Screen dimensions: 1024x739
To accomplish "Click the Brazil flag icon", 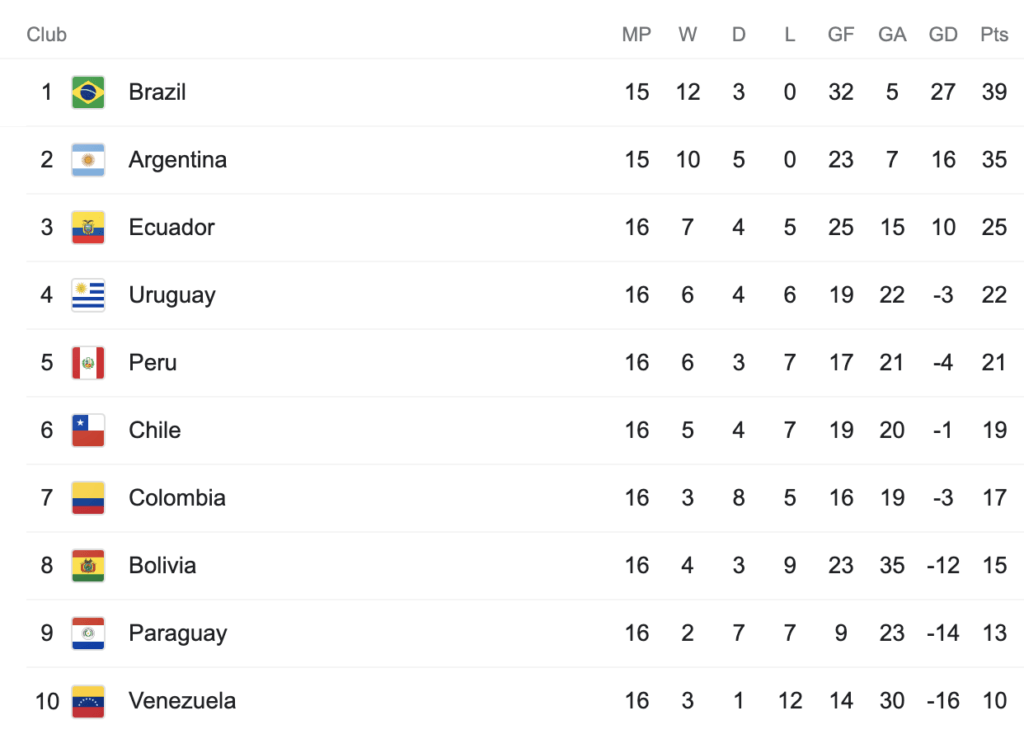I will (88, 92).
